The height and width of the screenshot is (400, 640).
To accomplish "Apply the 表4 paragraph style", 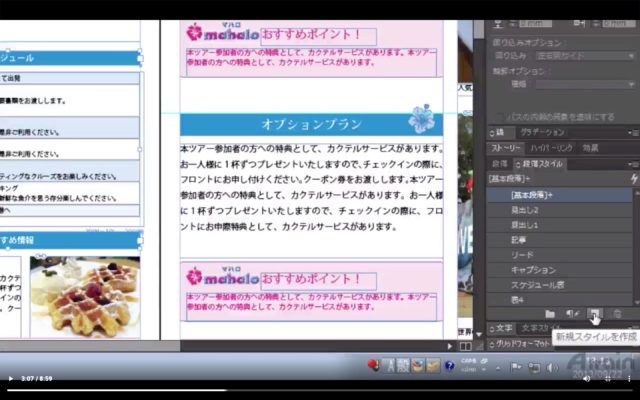I will point(560,300).
